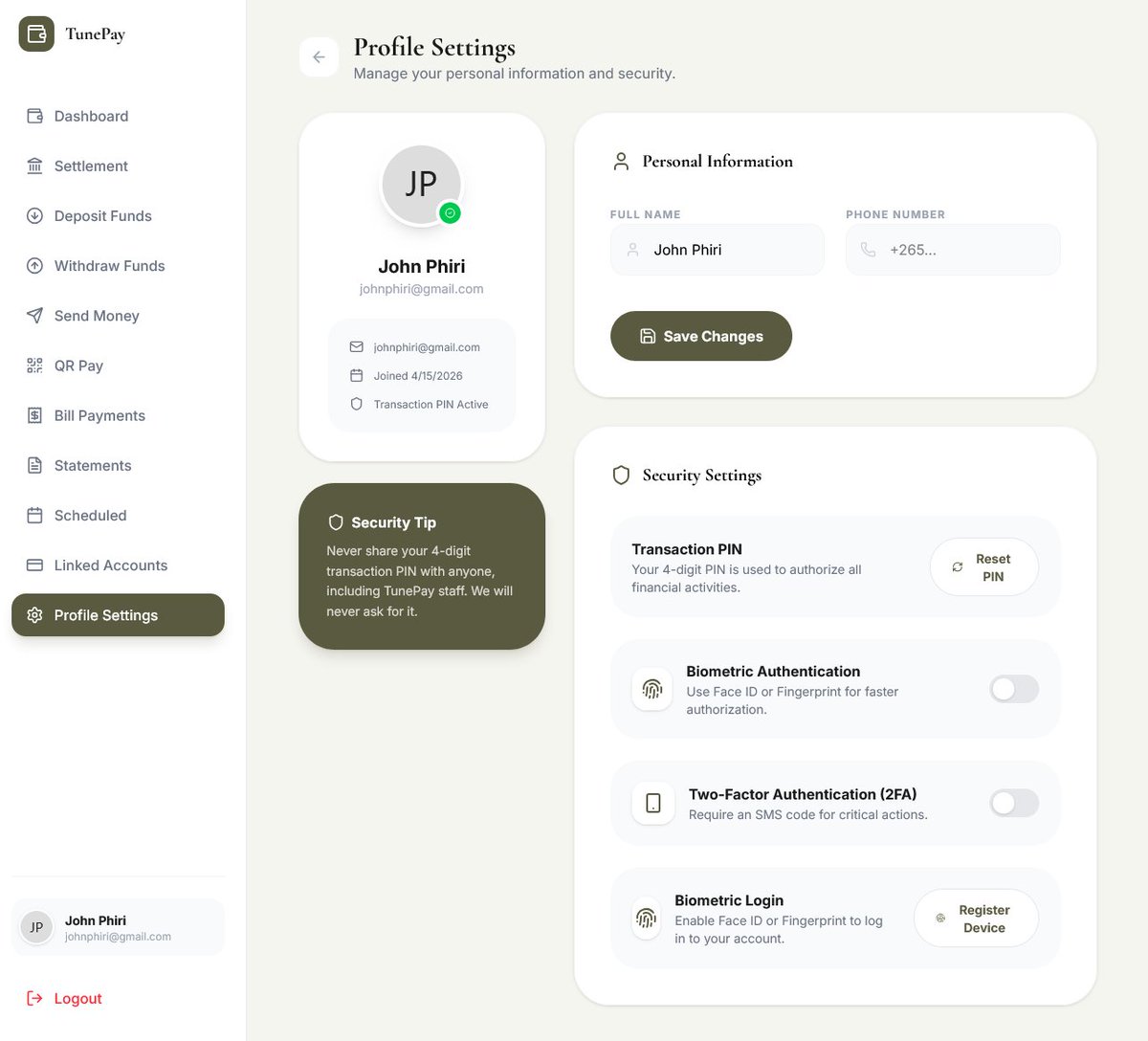Open the Scheduled payments section
This screenshot has width=1148, height=1041.
pos(118,515)
